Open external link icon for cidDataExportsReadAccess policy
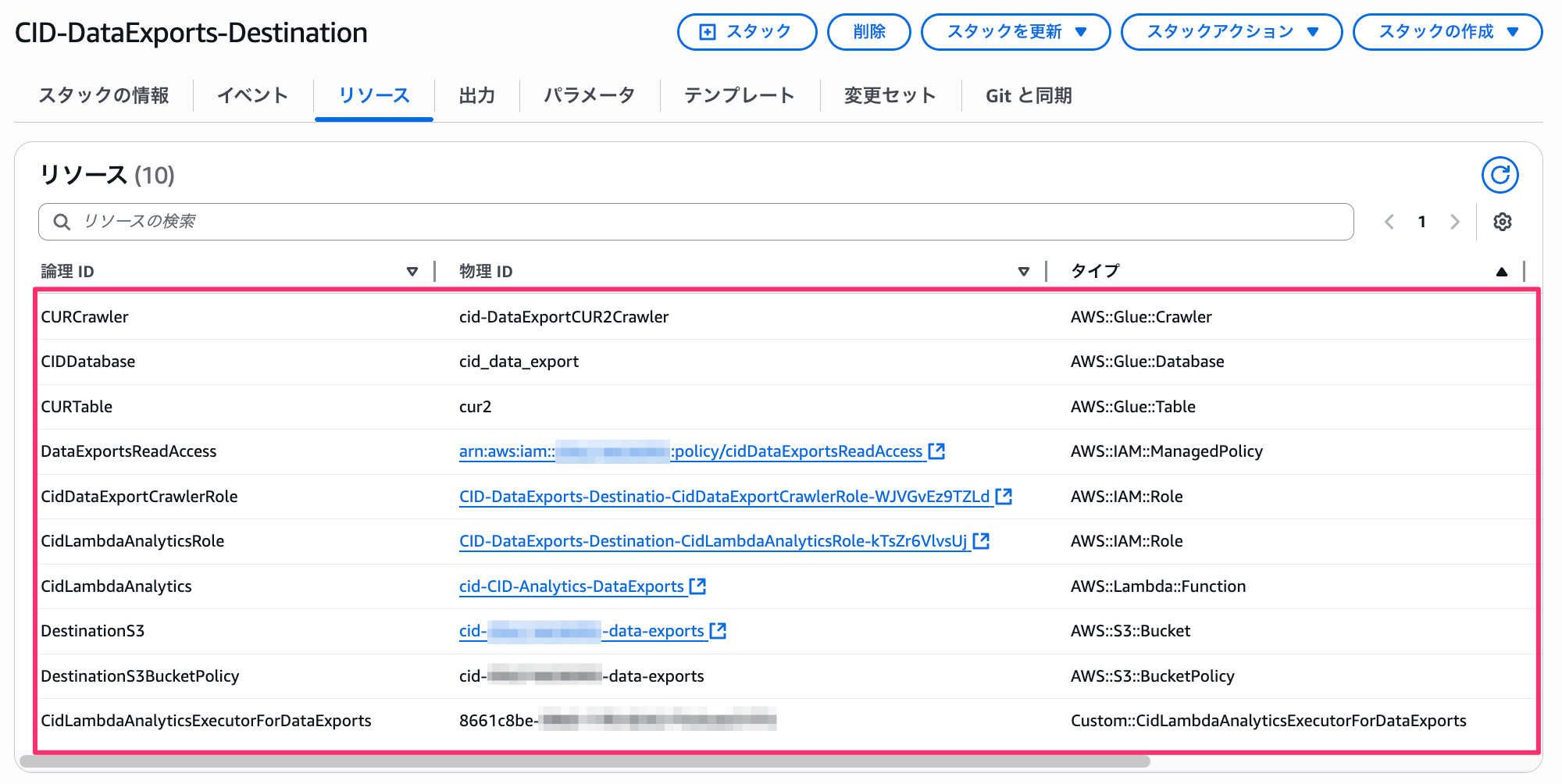 click(936, 451)
